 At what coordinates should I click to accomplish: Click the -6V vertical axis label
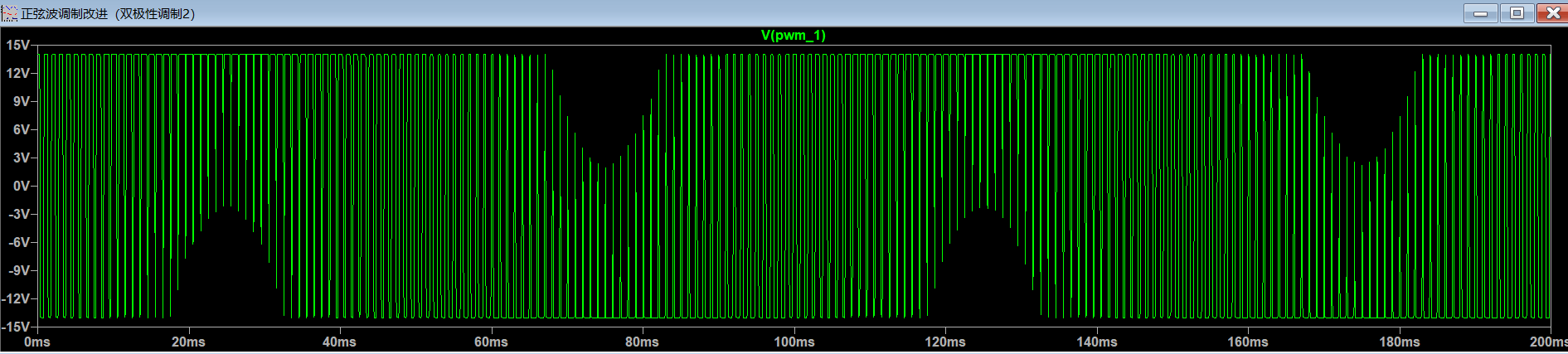pos(20,243)
